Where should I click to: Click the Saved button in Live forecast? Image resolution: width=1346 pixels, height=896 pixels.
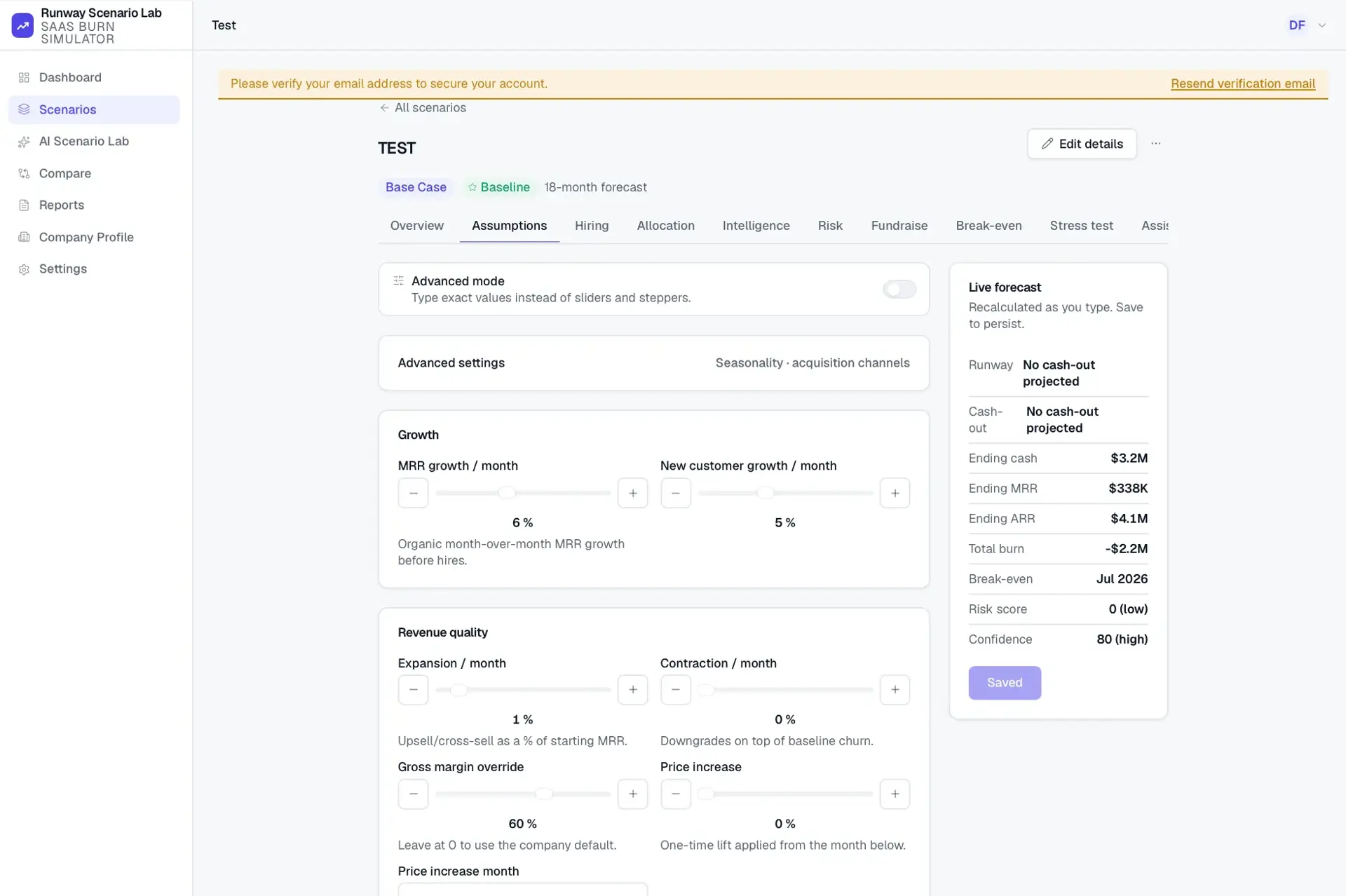[1004, 683]
